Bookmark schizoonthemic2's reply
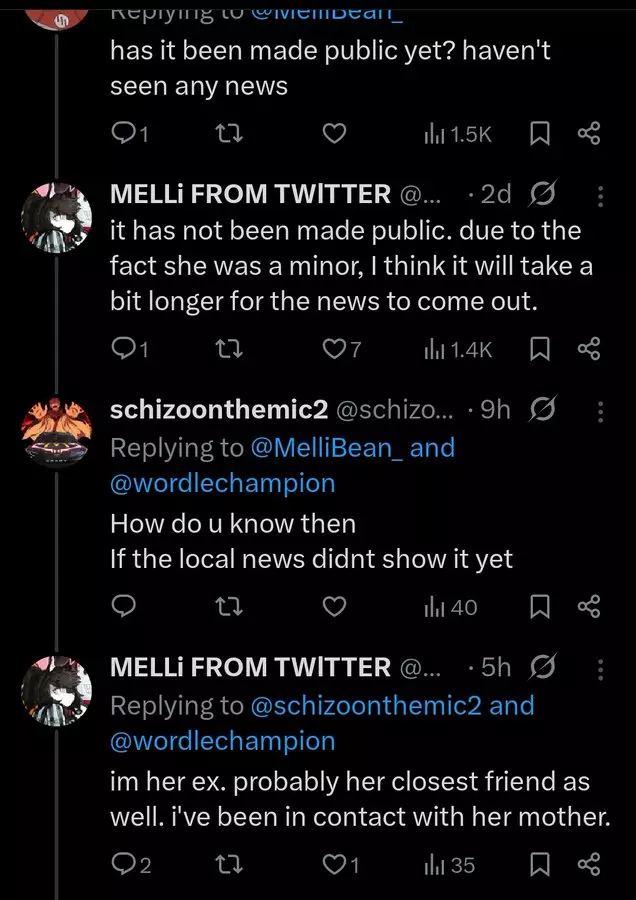 pyautogui.click(x=539, y=607)
